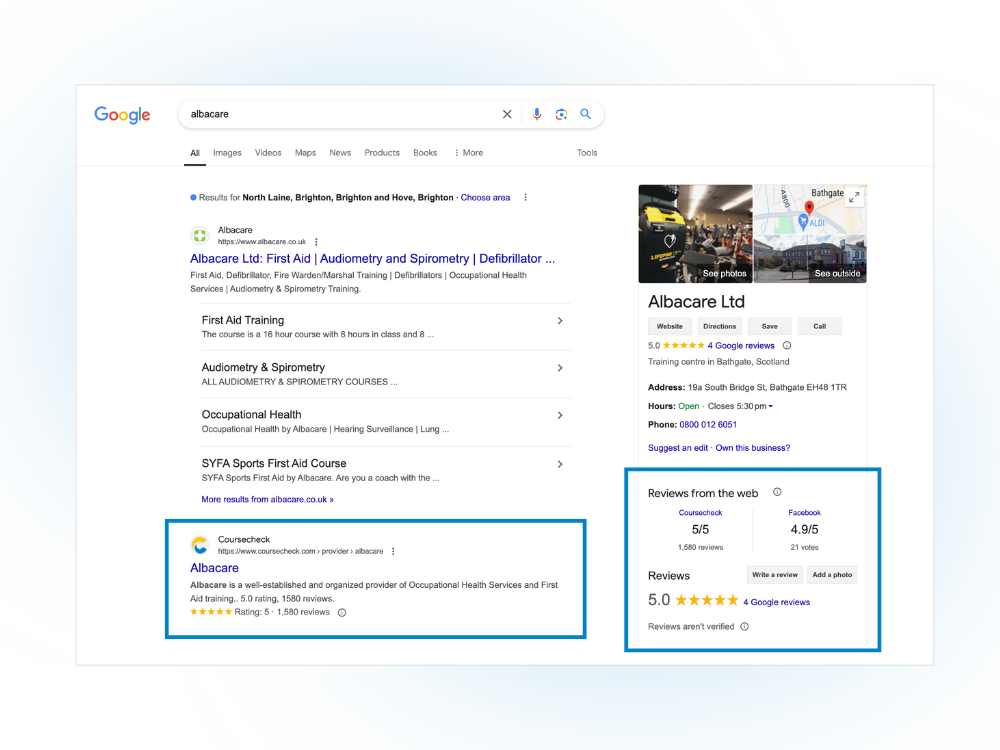Open the Tools options
The height and width of the screenshot is (750, 1000).
click(x=587, y=153)
